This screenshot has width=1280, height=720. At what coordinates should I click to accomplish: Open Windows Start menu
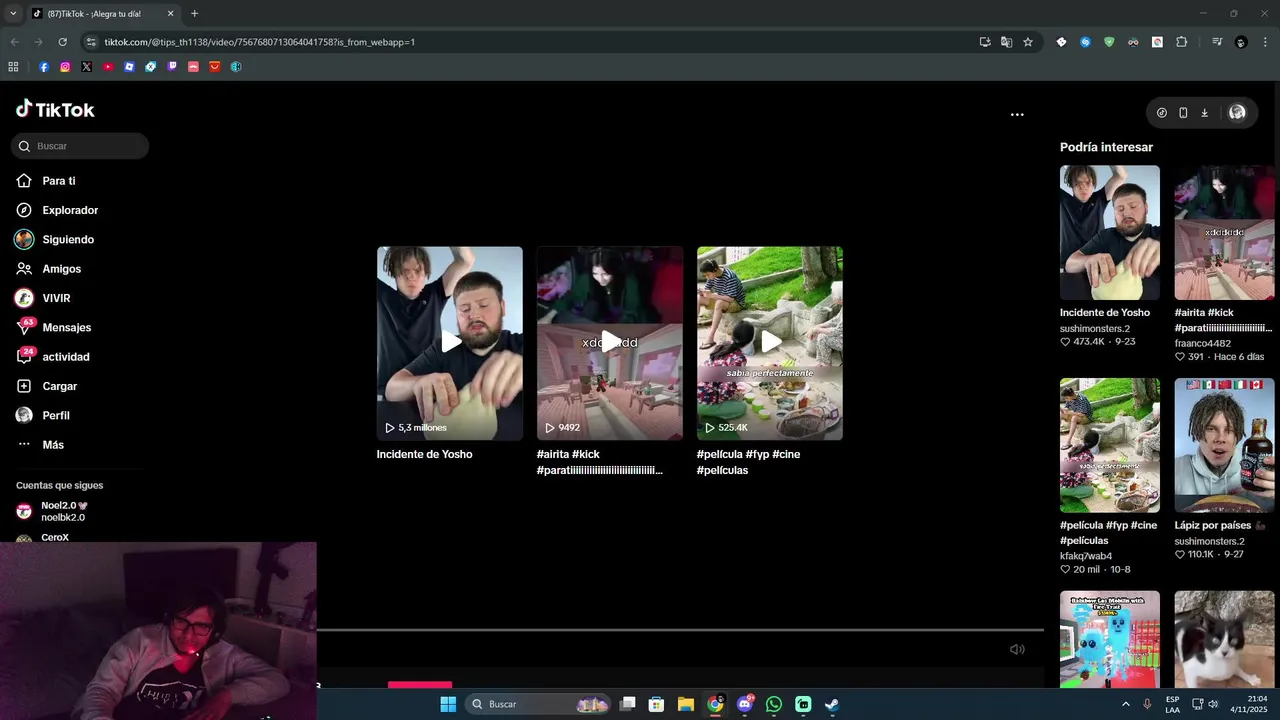pyautogui.click(x=448, y=704)
